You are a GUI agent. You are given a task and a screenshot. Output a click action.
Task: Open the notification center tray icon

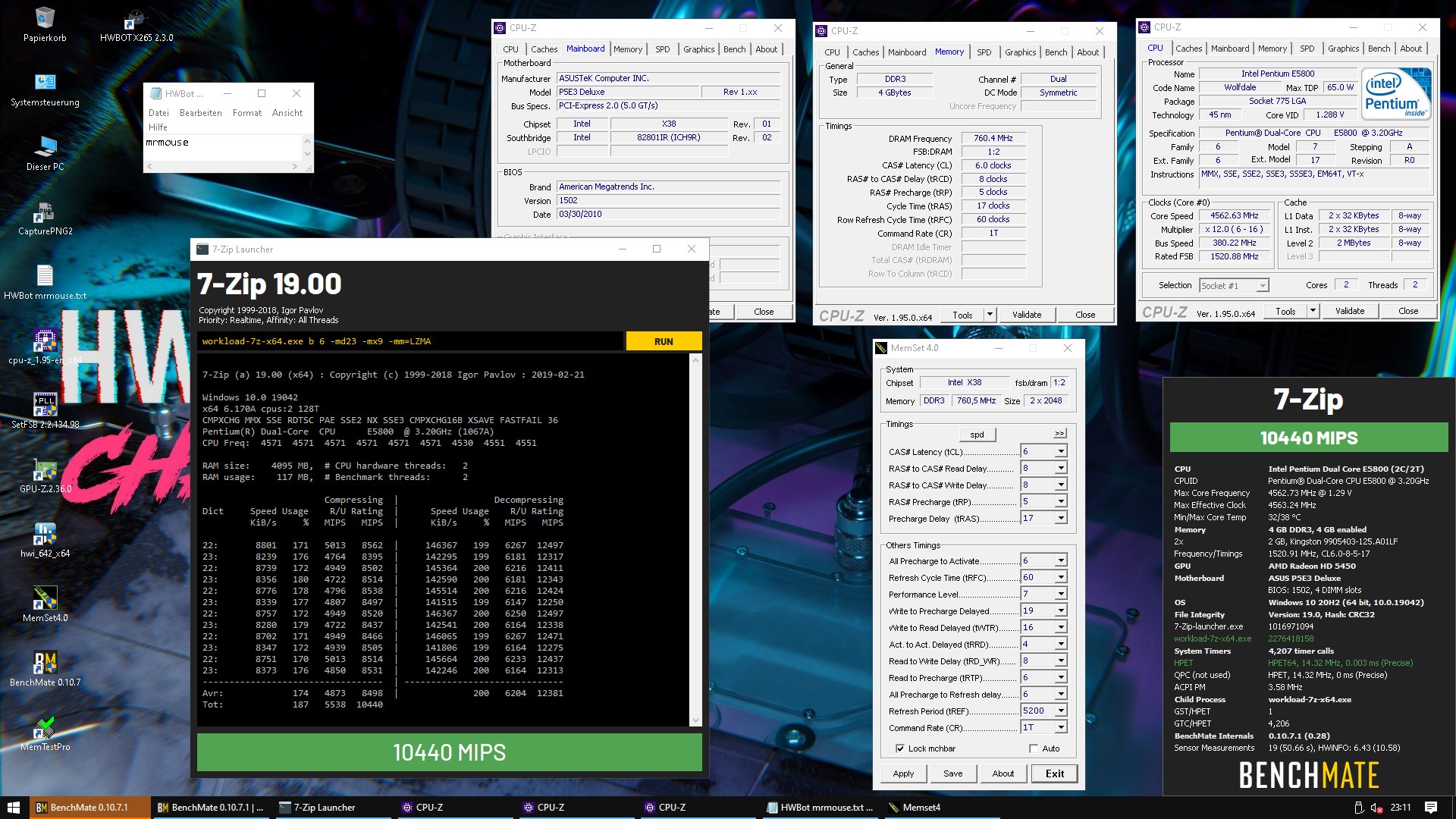[x=1430, y=808]
